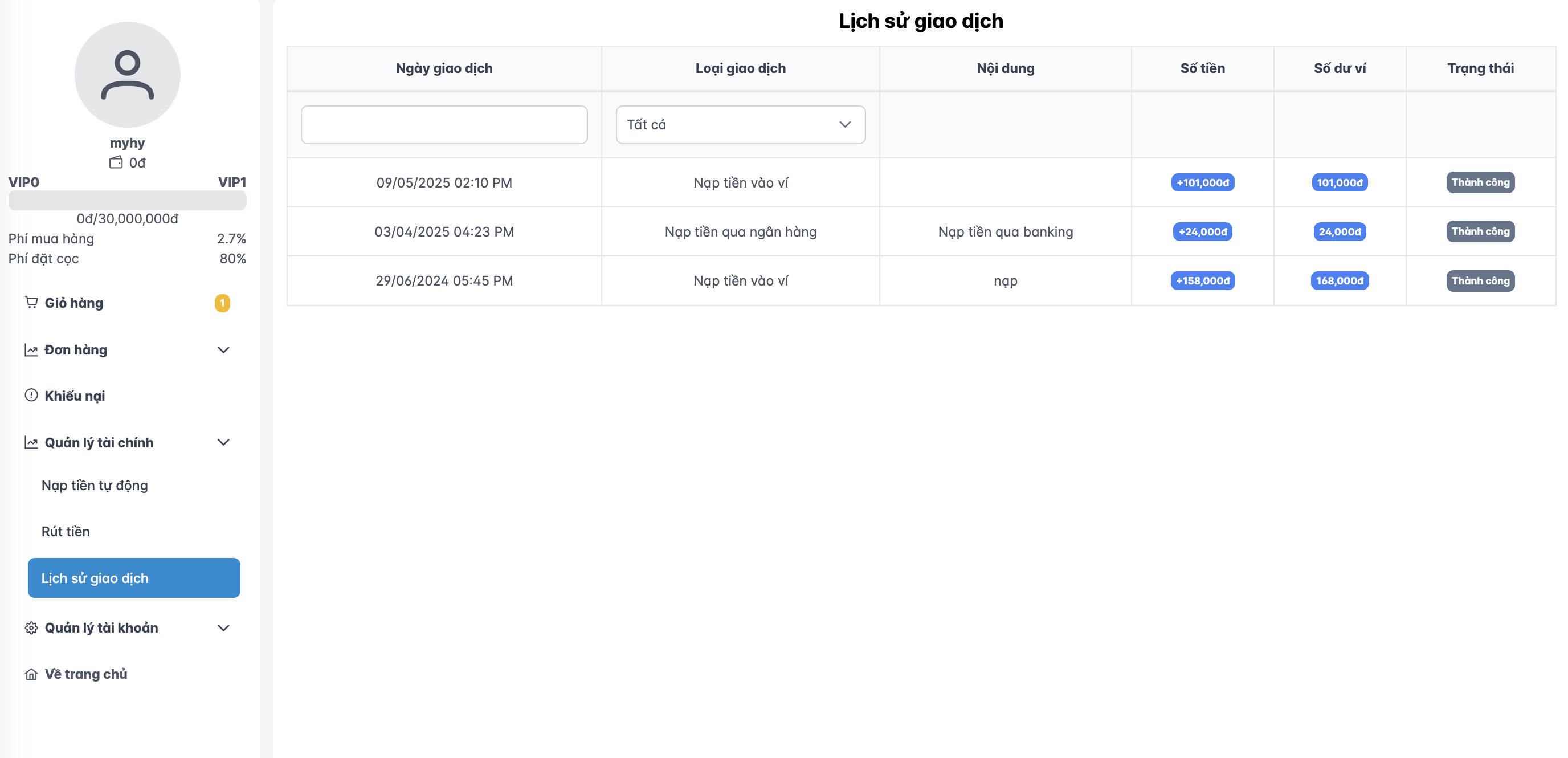Image resolution: width=1568 pixels, height=758 pixels.
Task: Click the Quản lý tài chính finance icon
Action: pyautogui.click(x=32, y=443)
